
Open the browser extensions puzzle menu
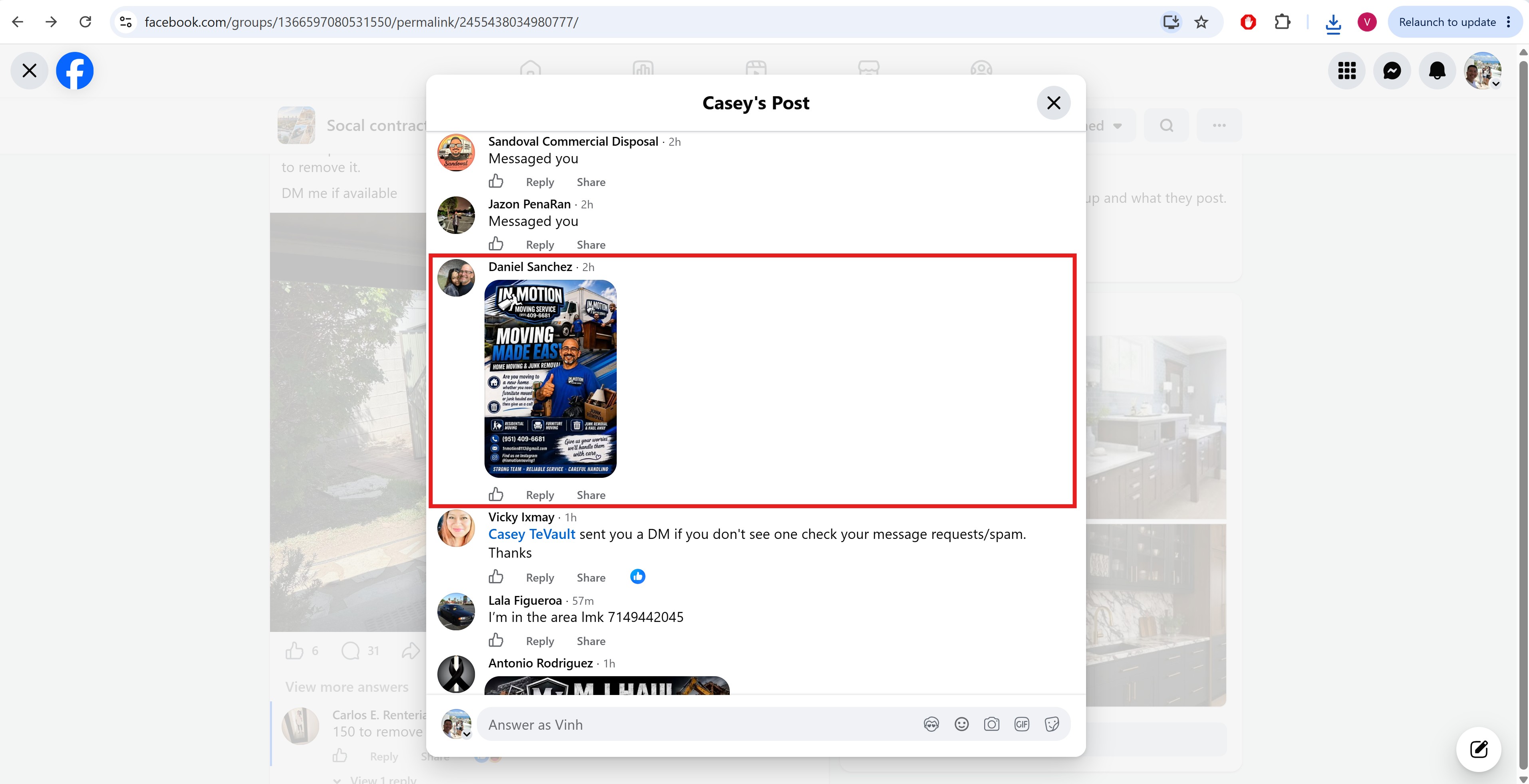point(1282,22)
